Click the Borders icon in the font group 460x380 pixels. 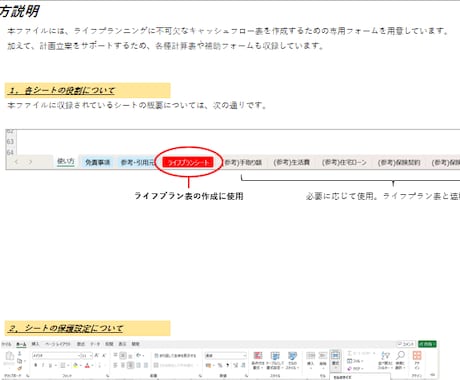(62, 365)
